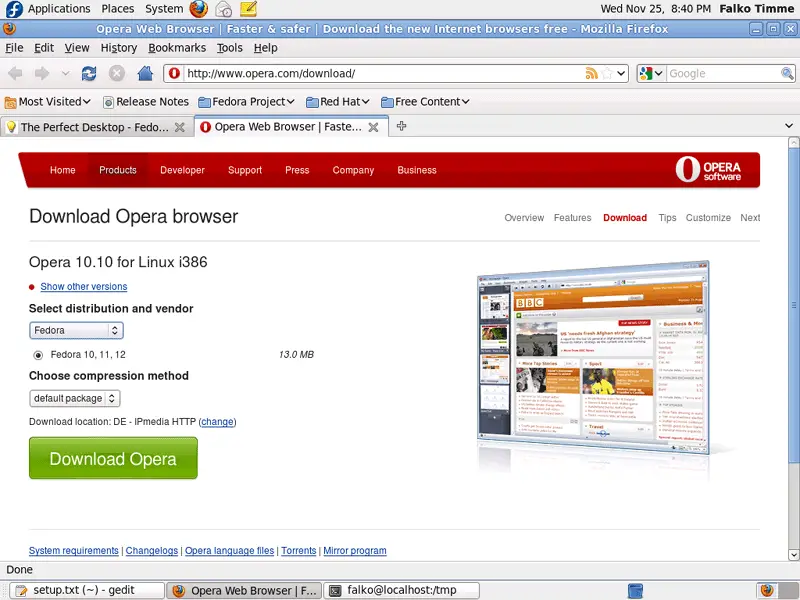Open the Applications menu in top panel
800x600 pixels.
(x=59, y=9)
